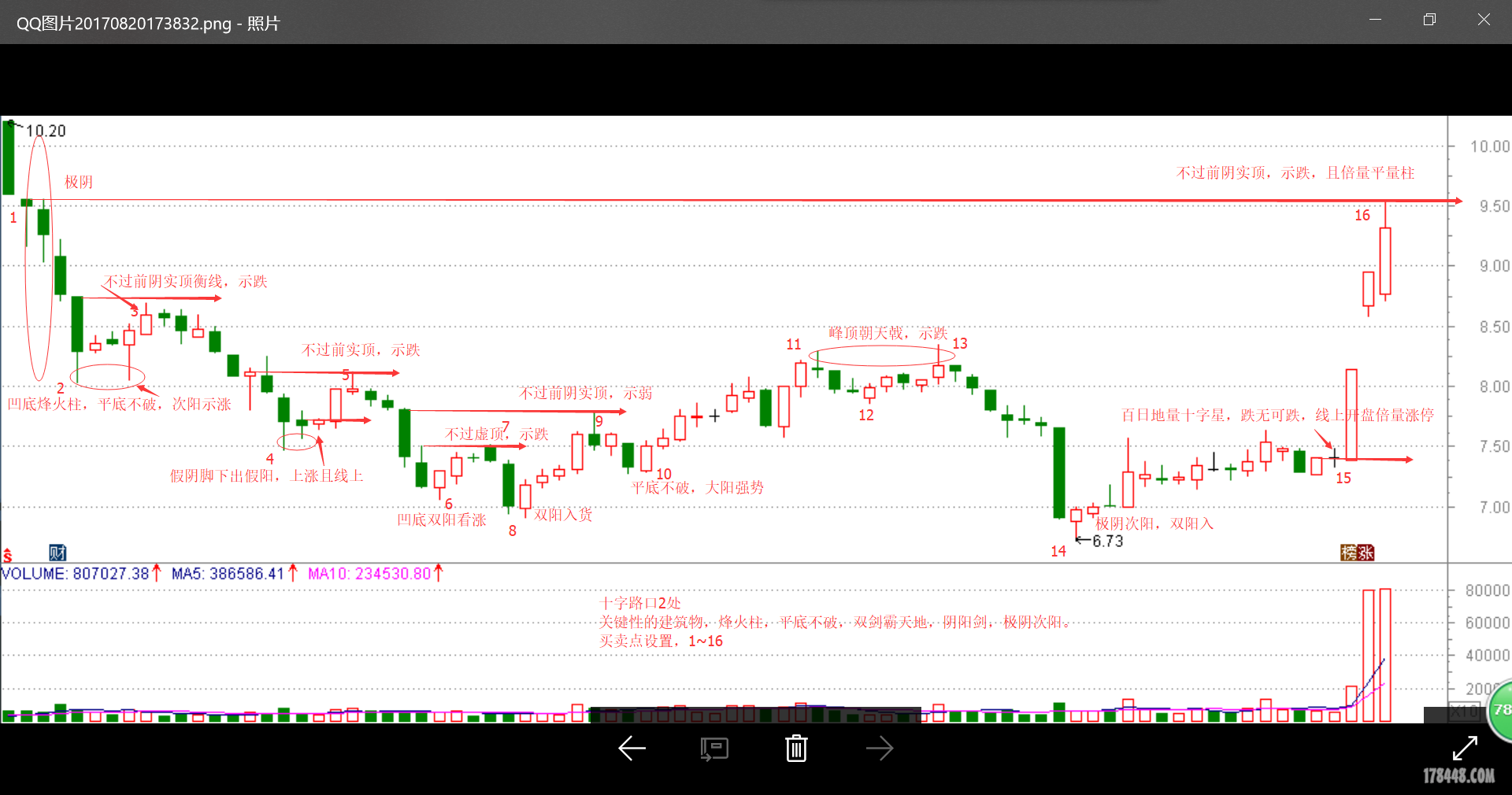Click the 平底不破,大阳强势 annotation

(x=697, y=487)
